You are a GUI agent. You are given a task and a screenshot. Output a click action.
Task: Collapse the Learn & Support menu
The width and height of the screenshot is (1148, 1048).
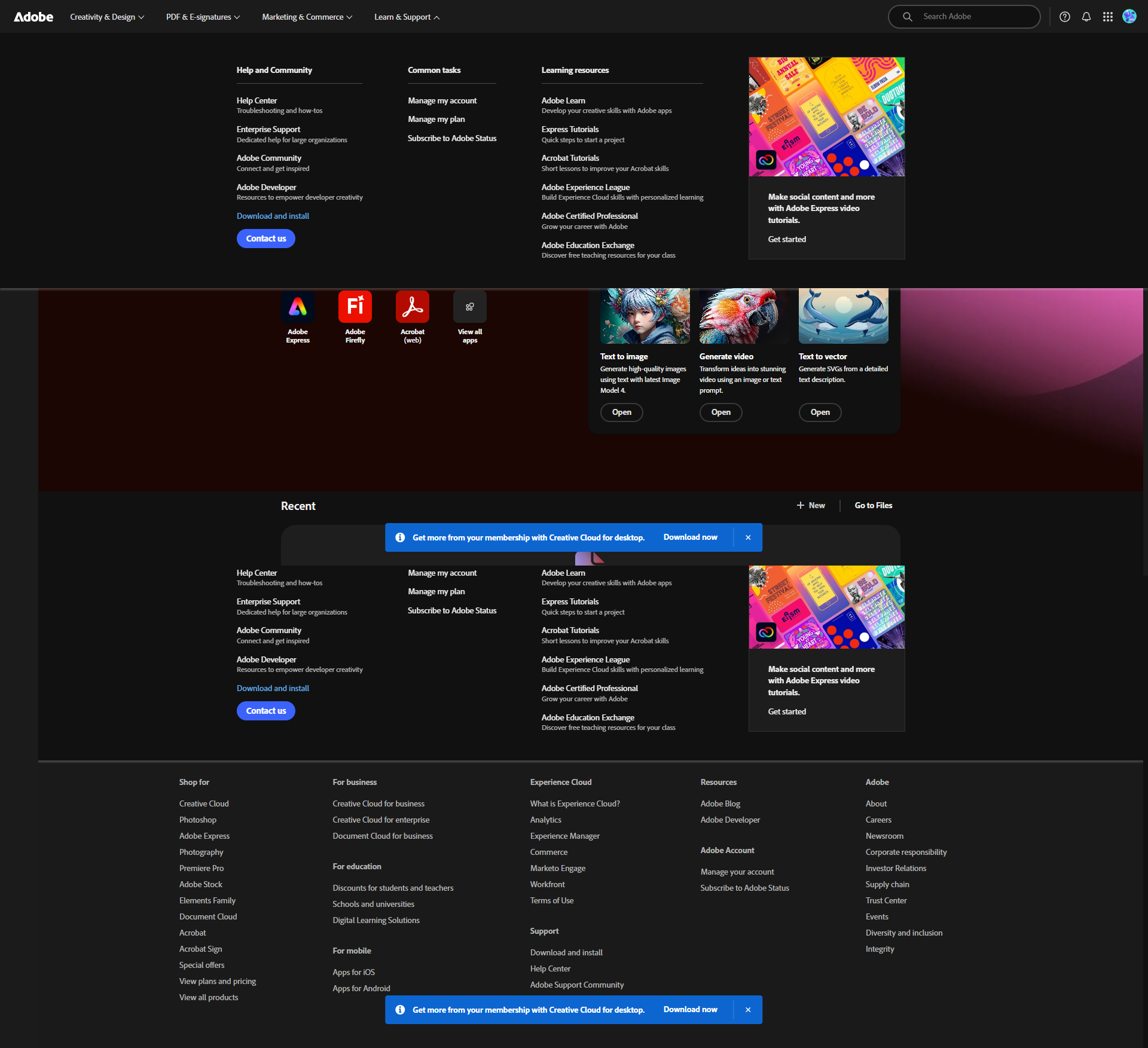[407, 17]
